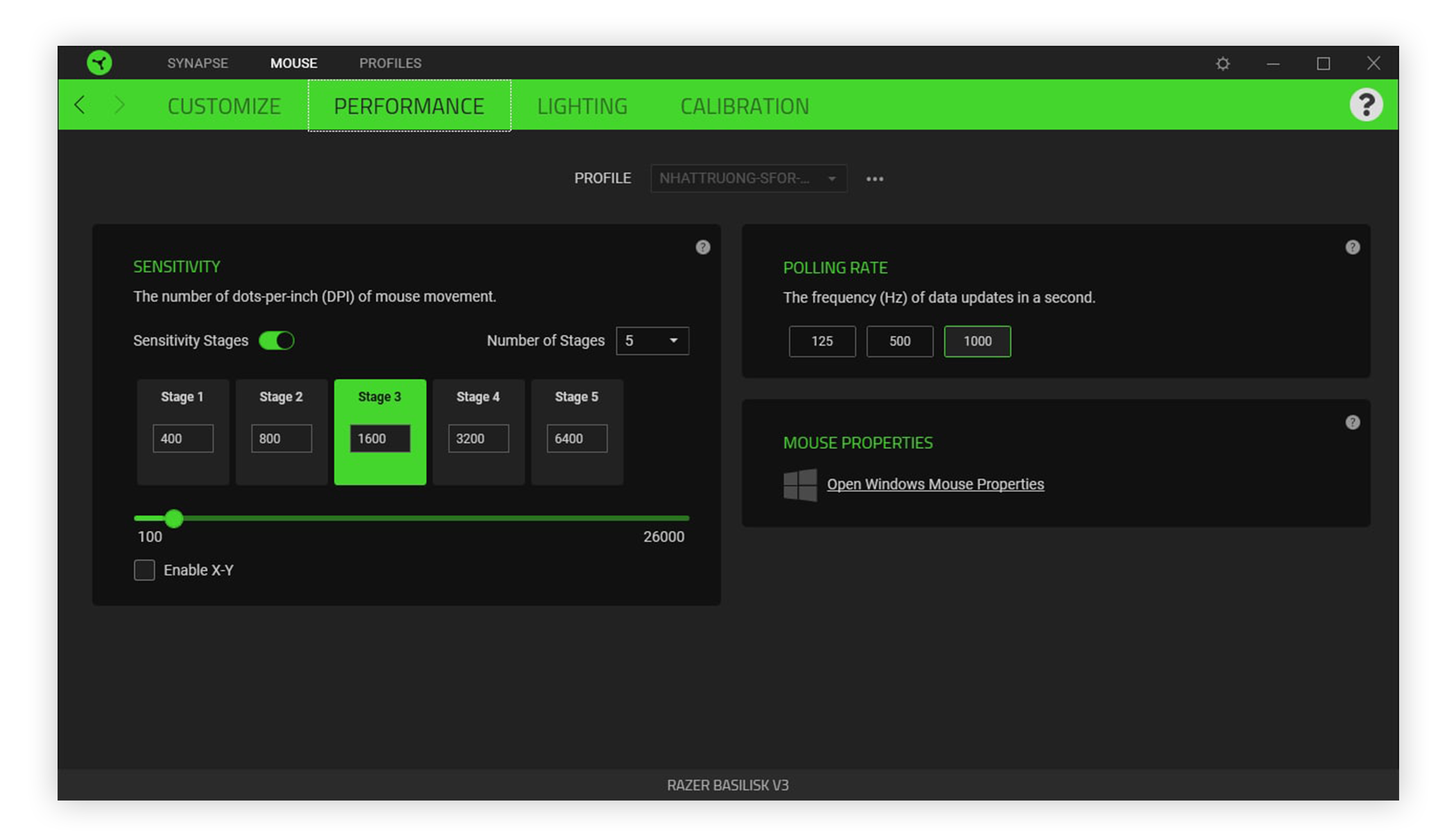Click the Stage 2 DPI field showing 800
The height and width of the screenshot is (838, 1456).
281,438
